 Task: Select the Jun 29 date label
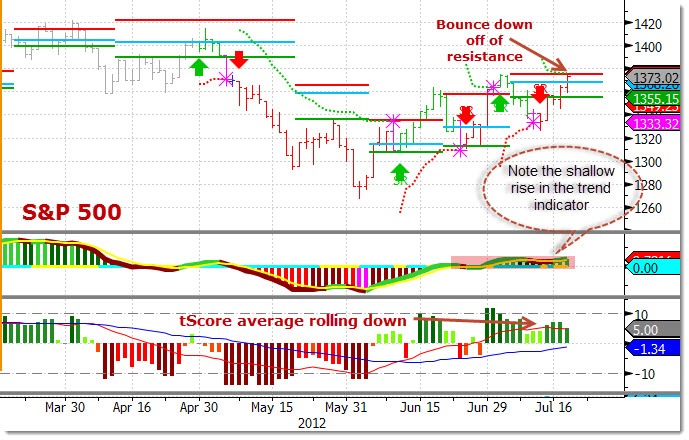pyautogui.click(x=486, y=407)
